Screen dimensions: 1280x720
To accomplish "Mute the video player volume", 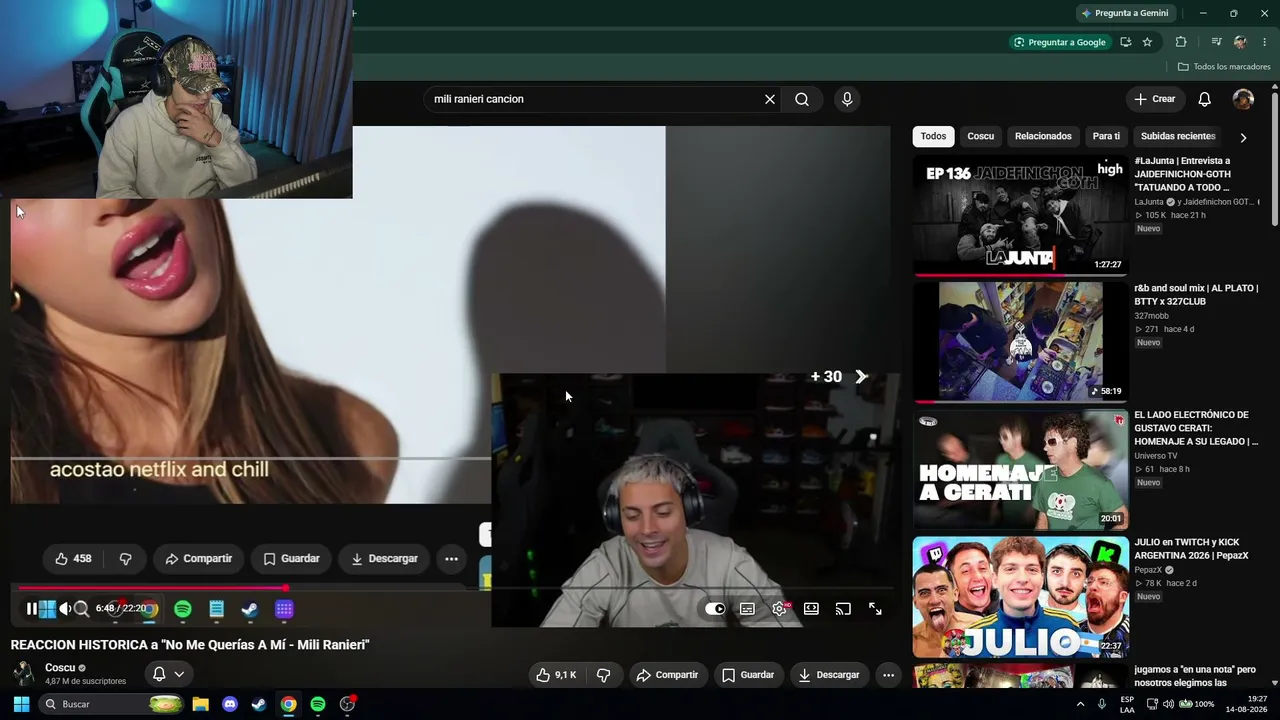I will pyautogui.click(x=66, y=608).
